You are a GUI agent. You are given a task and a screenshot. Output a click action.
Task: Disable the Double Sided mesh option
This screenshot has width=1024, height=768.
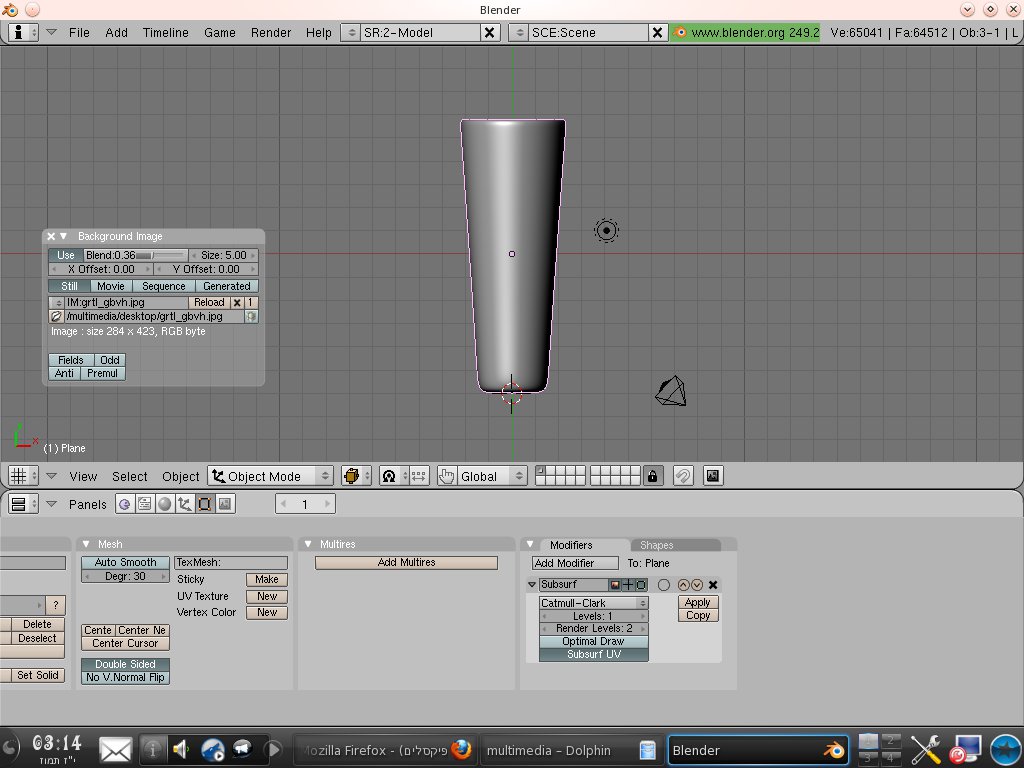pos(125,664)
